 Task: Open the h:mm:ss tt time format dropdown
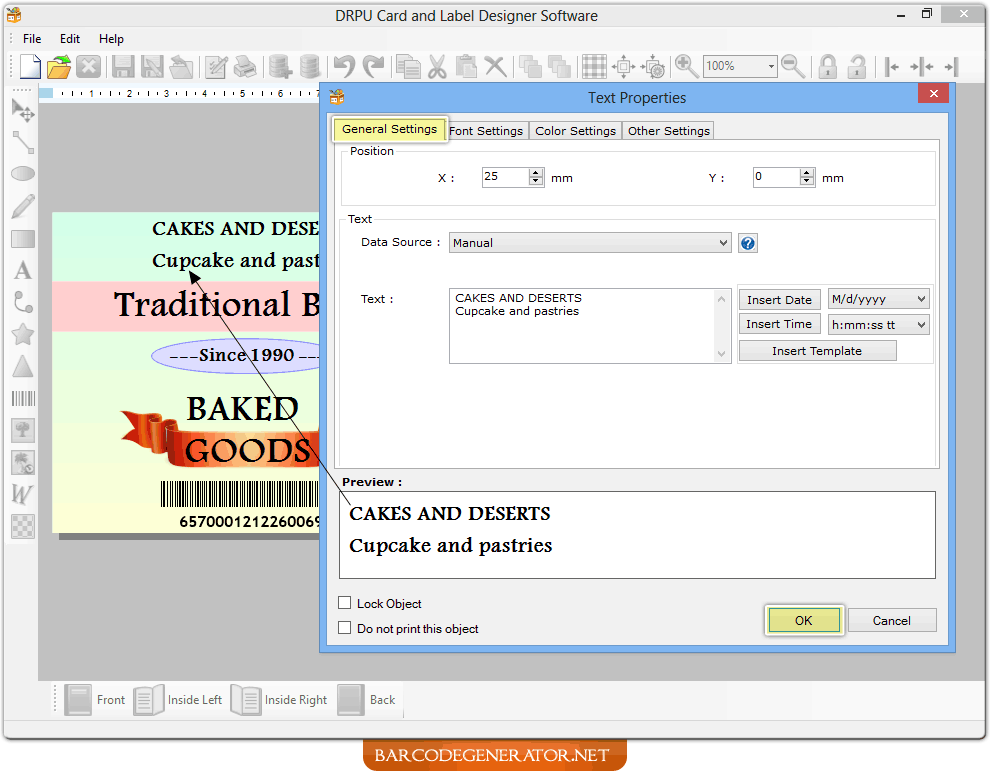(878, 325)
